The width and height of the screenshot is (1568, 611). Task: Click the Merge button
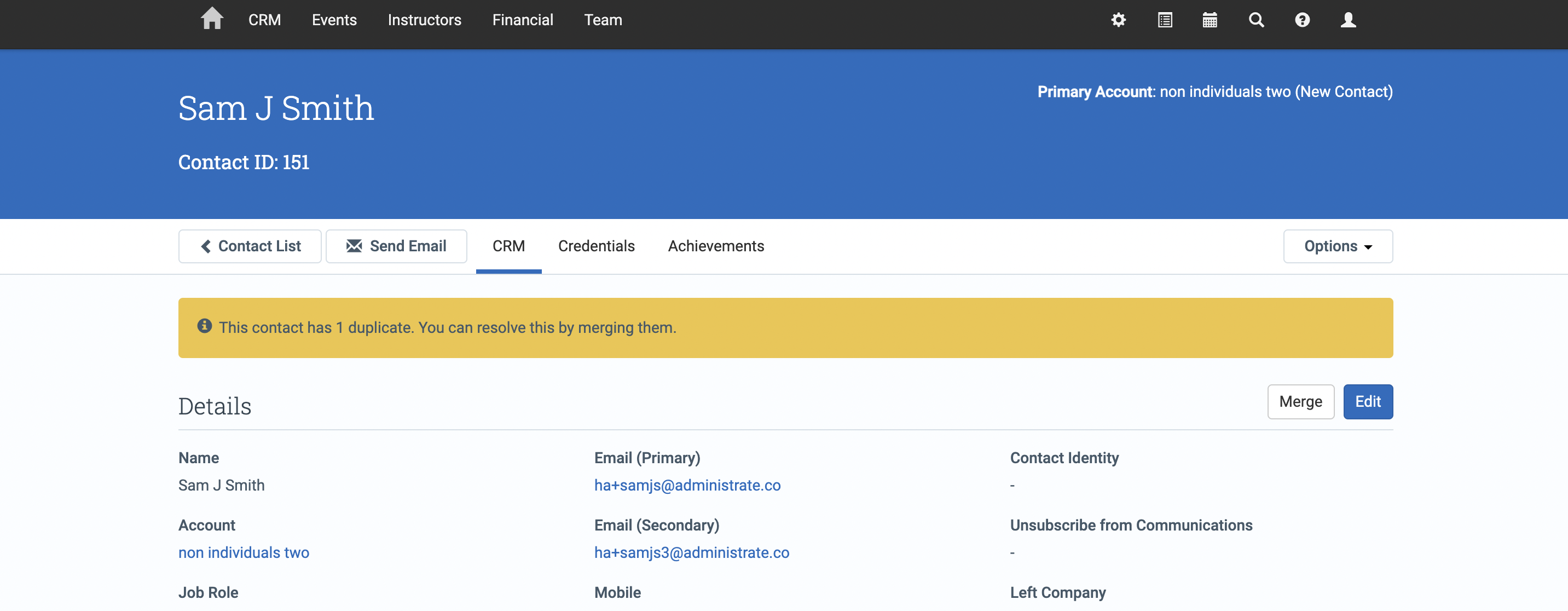[x=1301, y=401]
